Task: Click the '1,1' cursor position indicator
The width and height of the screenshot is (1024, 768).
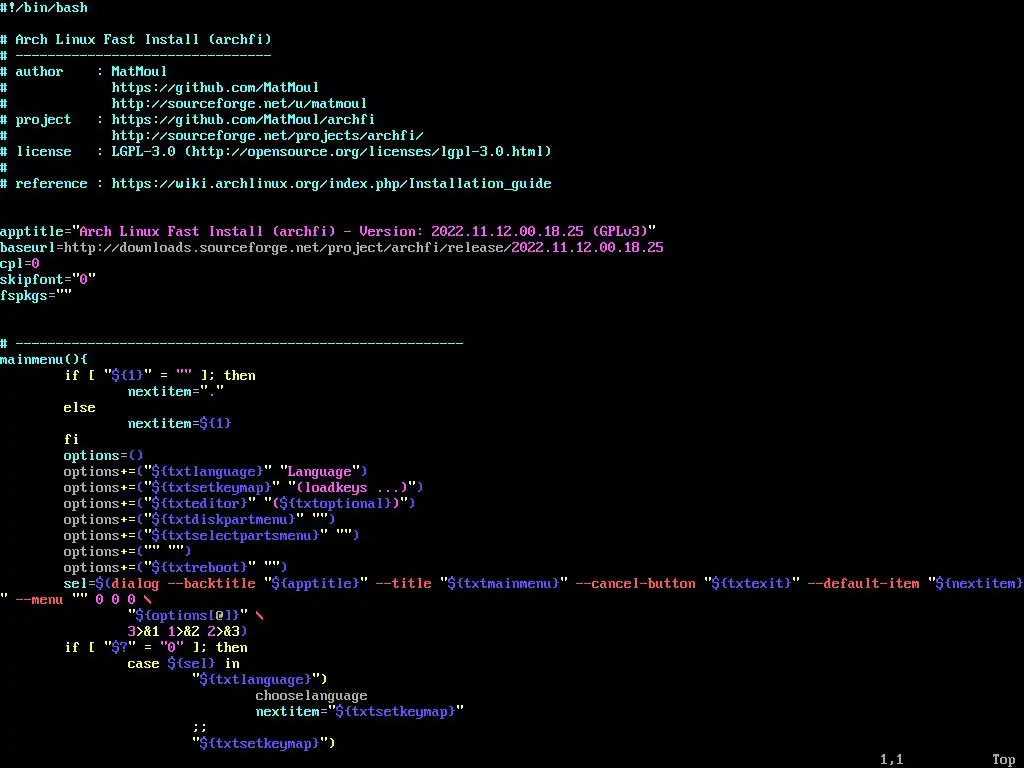Action: (x=891, y=760)
